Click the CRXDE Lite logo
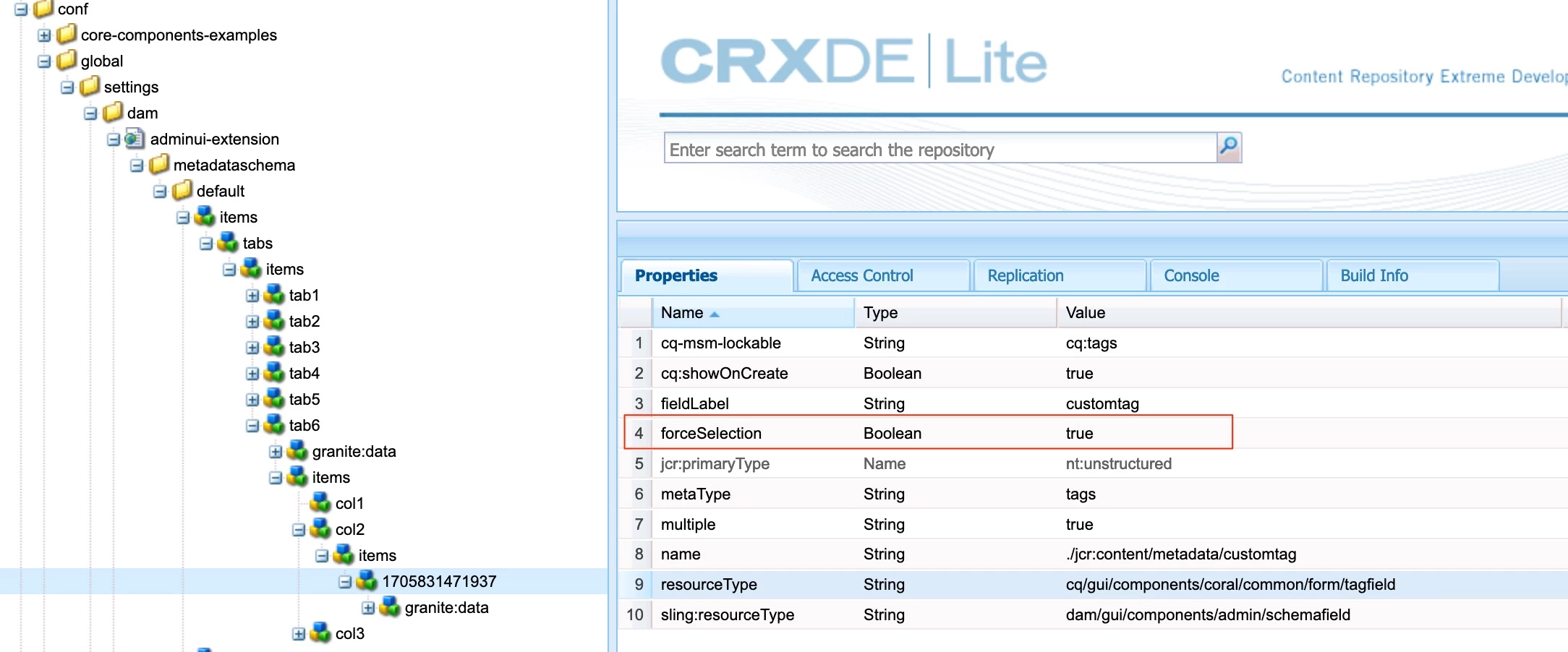Screen dimensions: 1568x652 coord(853,61)
